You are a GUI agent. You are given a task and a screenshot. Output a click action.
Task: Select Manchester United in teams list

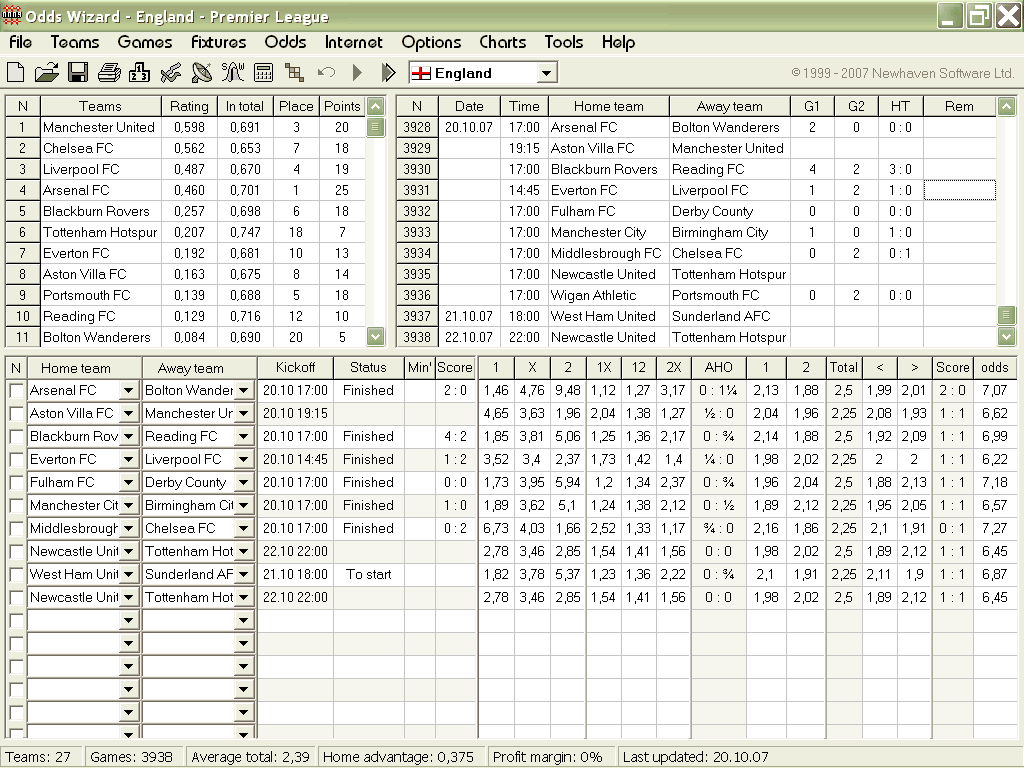[99, 127]
